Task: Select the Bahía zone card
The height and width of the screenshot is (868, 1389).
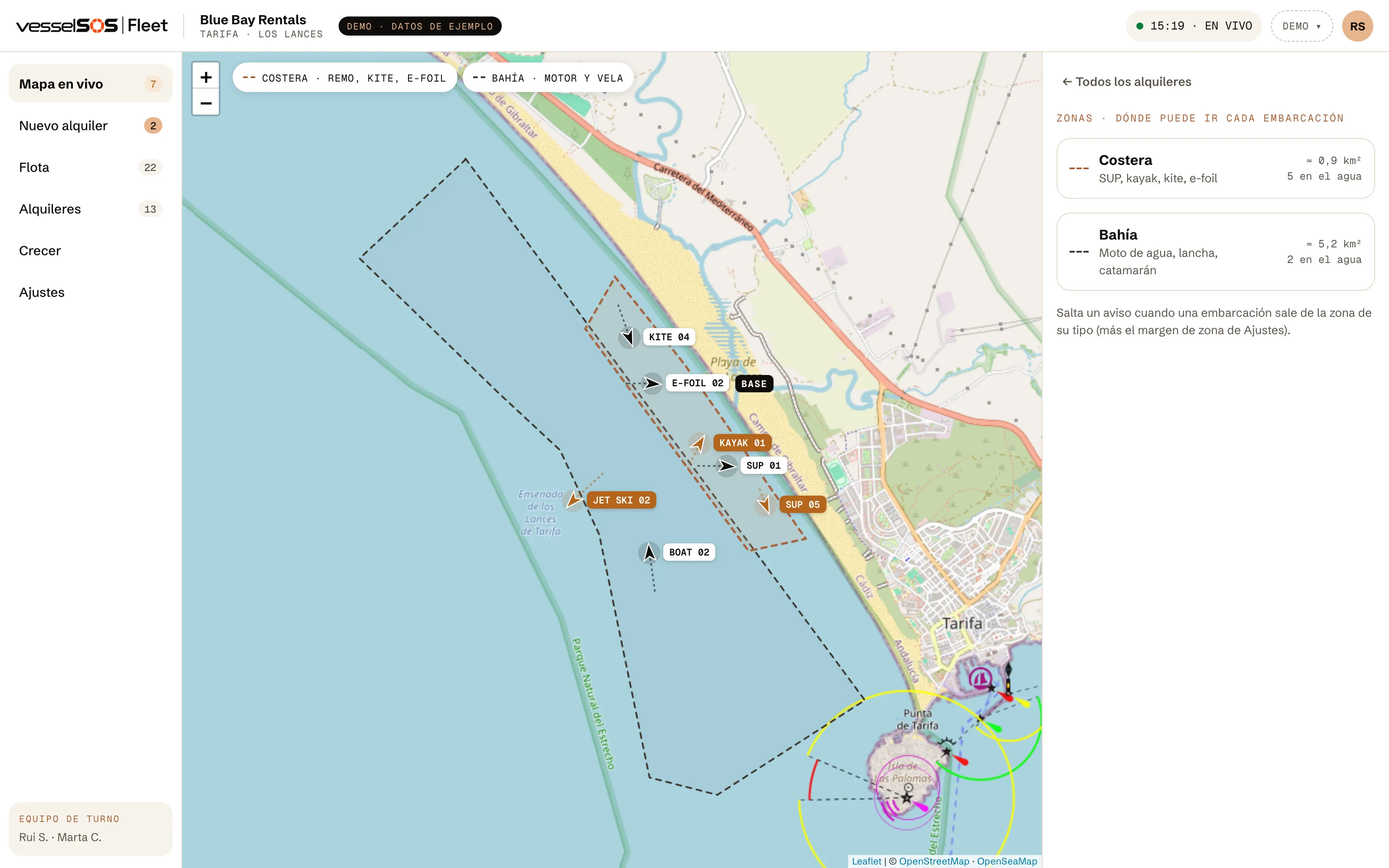Action: click(x=1215, y=251)
